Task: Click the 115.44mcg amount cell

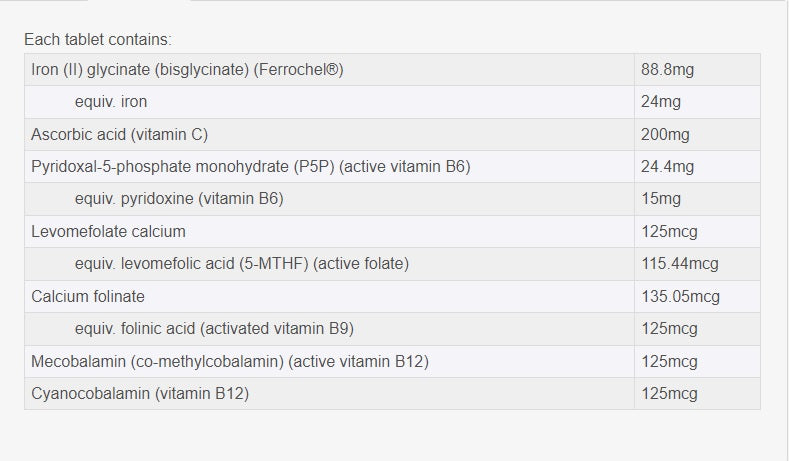Action: (679, 264)
